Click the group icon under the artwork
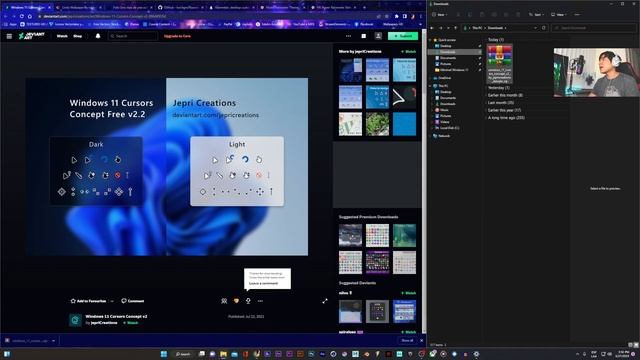This screenshot has height=360, width=640. [x=224, y=301]
